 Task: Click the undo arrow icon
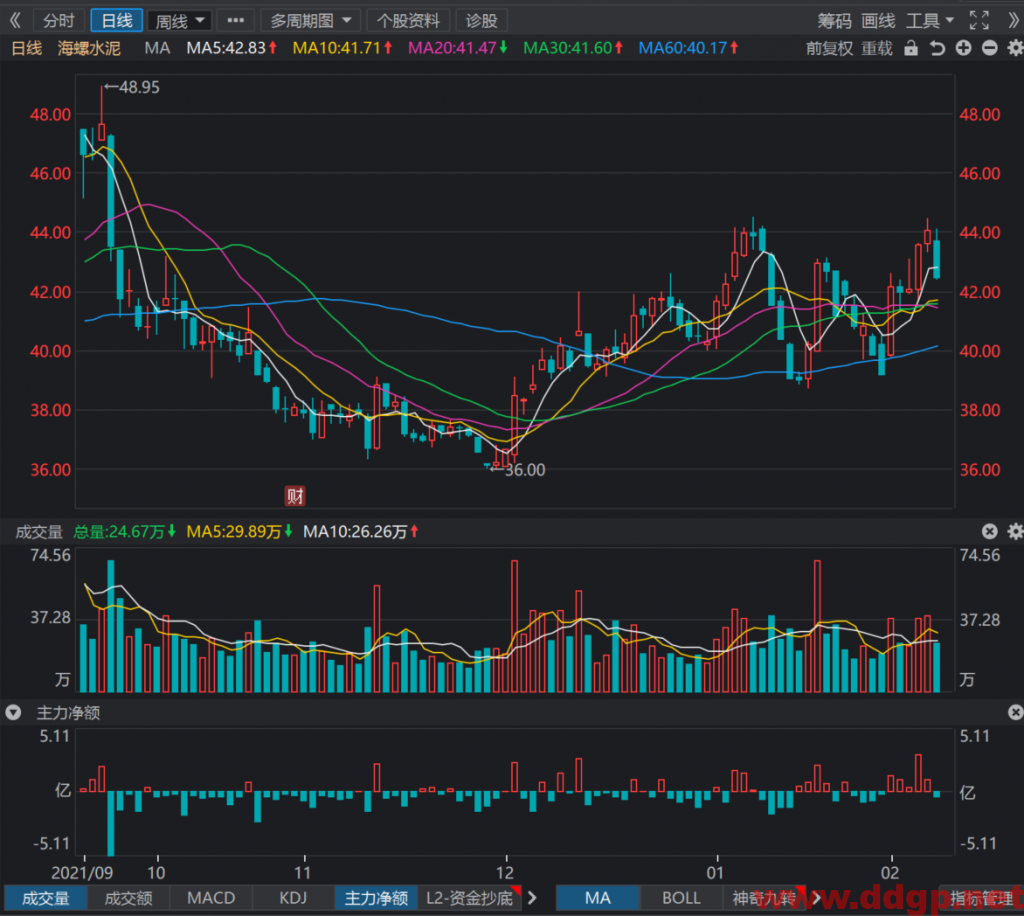click(937, 48)
